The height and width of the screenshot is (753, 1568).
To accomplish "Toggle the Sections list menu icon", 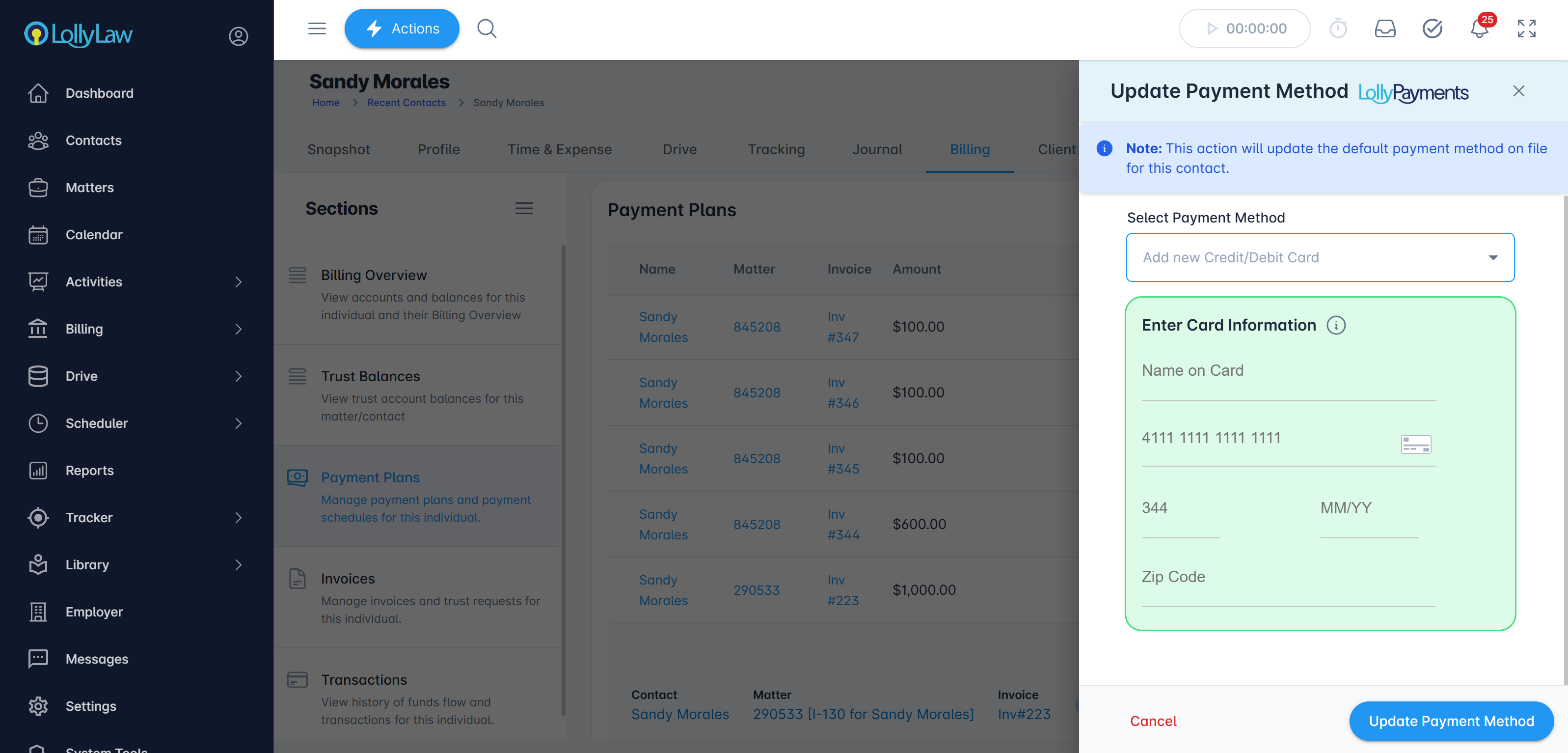I will pos(523,208).
